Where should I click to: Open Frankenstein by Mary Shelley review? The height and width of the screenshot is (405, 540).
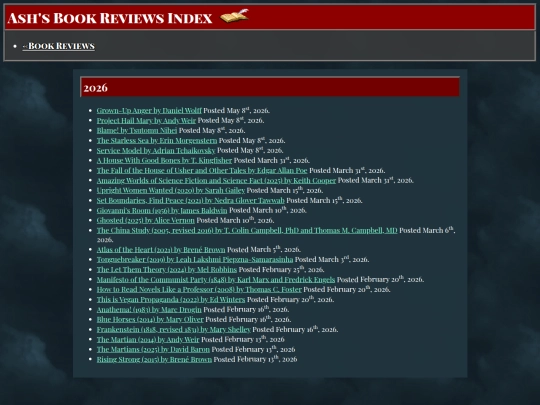pos(174,330)
